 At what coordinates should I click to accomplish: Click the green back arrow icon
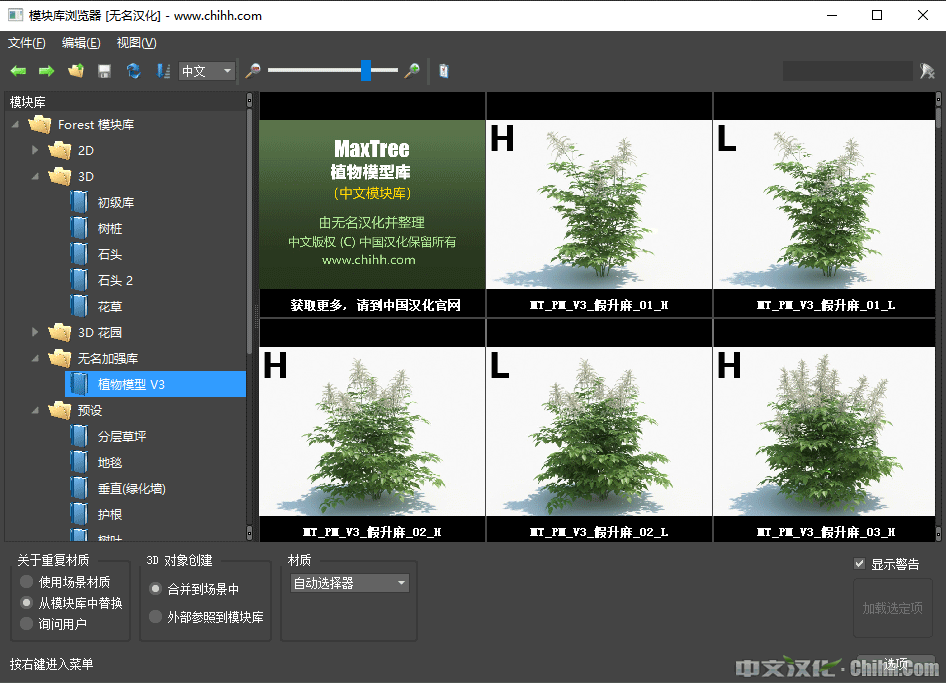click(x=18, y=71)
